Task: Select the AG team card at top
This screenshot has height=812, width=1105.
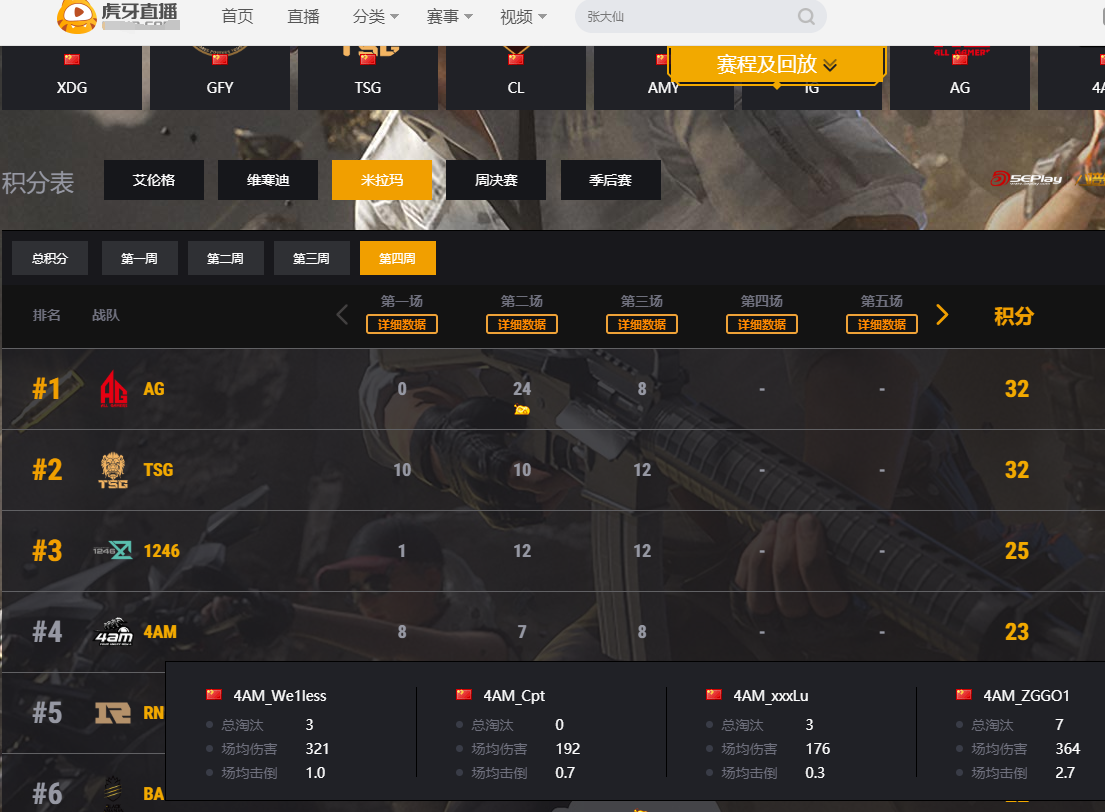Action: 960,78
